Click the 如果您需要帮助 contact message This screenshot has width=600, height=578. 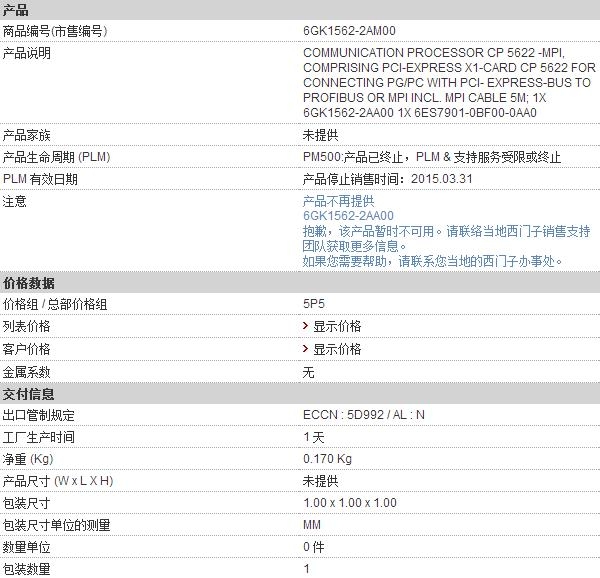[432, 261]
